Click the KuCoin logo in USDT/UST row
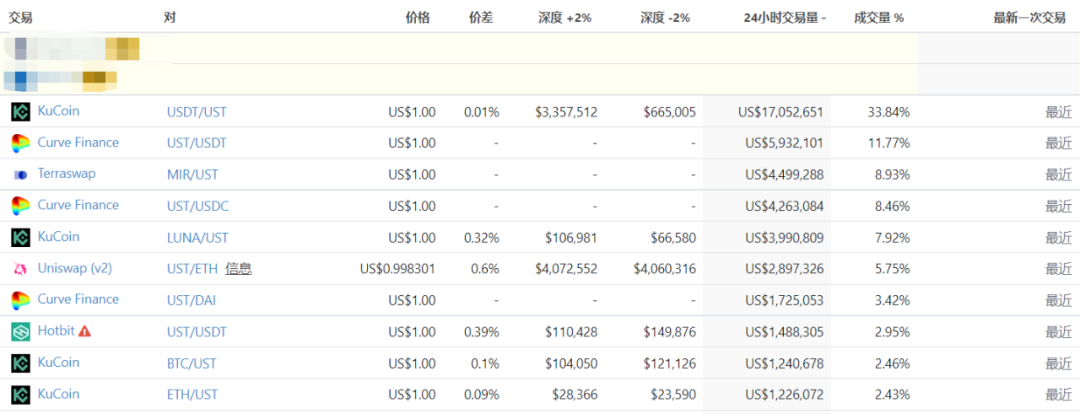Image resolution: width=1080 pixels, height=414 pixels. tap(21, 112)
